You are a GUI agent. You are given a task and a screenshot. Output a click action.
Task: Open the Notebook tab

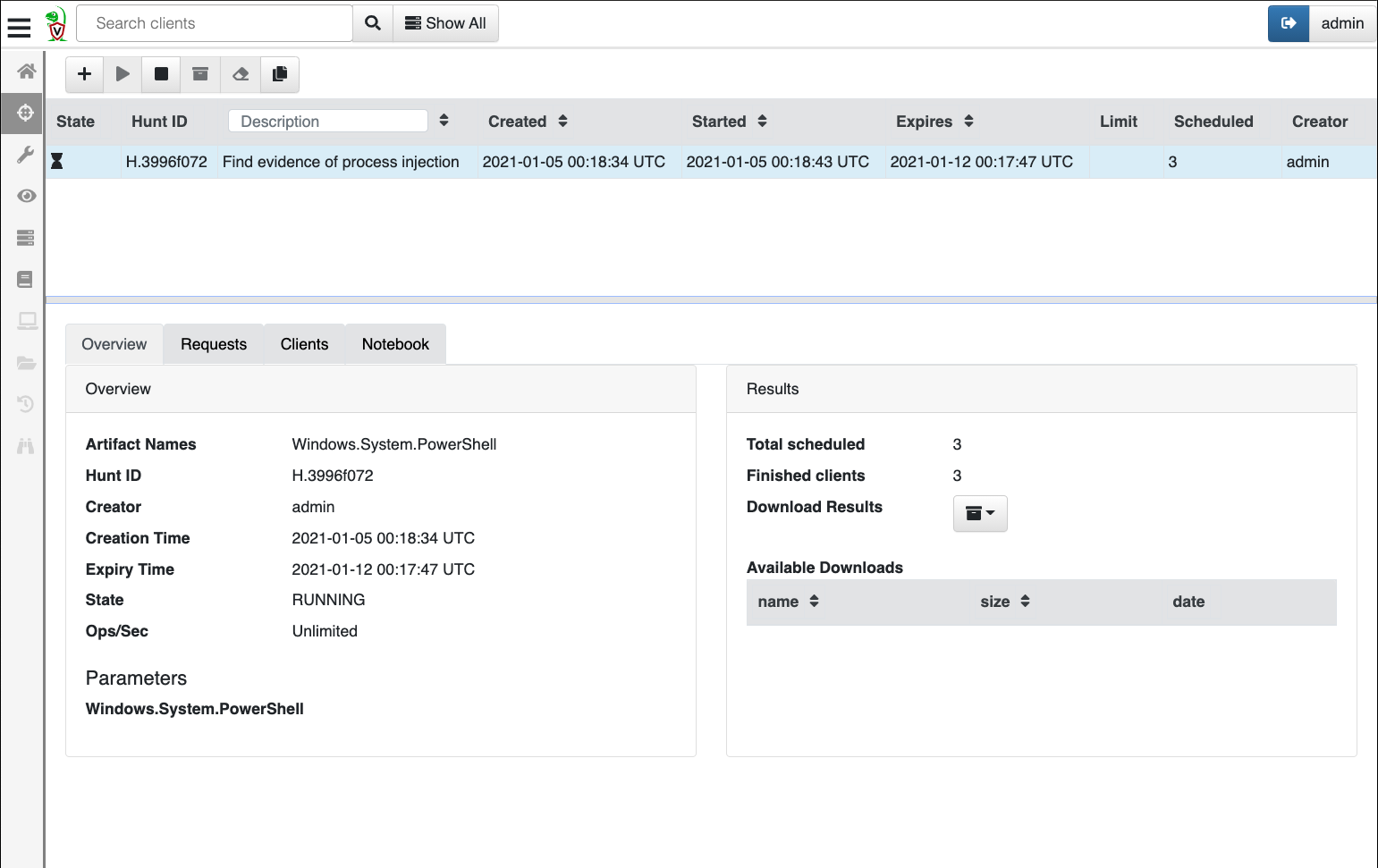(x=395, y=344)
